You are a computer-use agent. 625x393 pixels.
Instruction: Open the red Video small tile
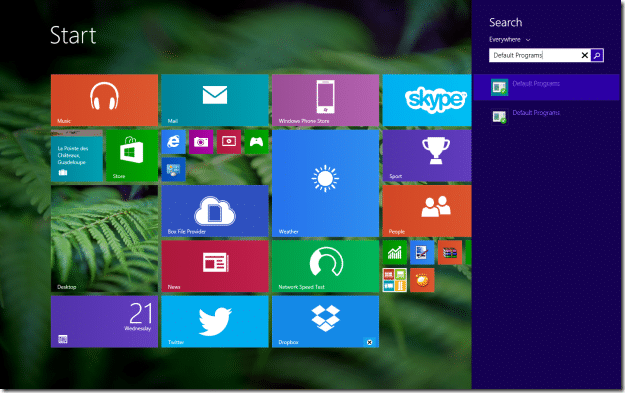pyautogui.click(x=229, y=141)
